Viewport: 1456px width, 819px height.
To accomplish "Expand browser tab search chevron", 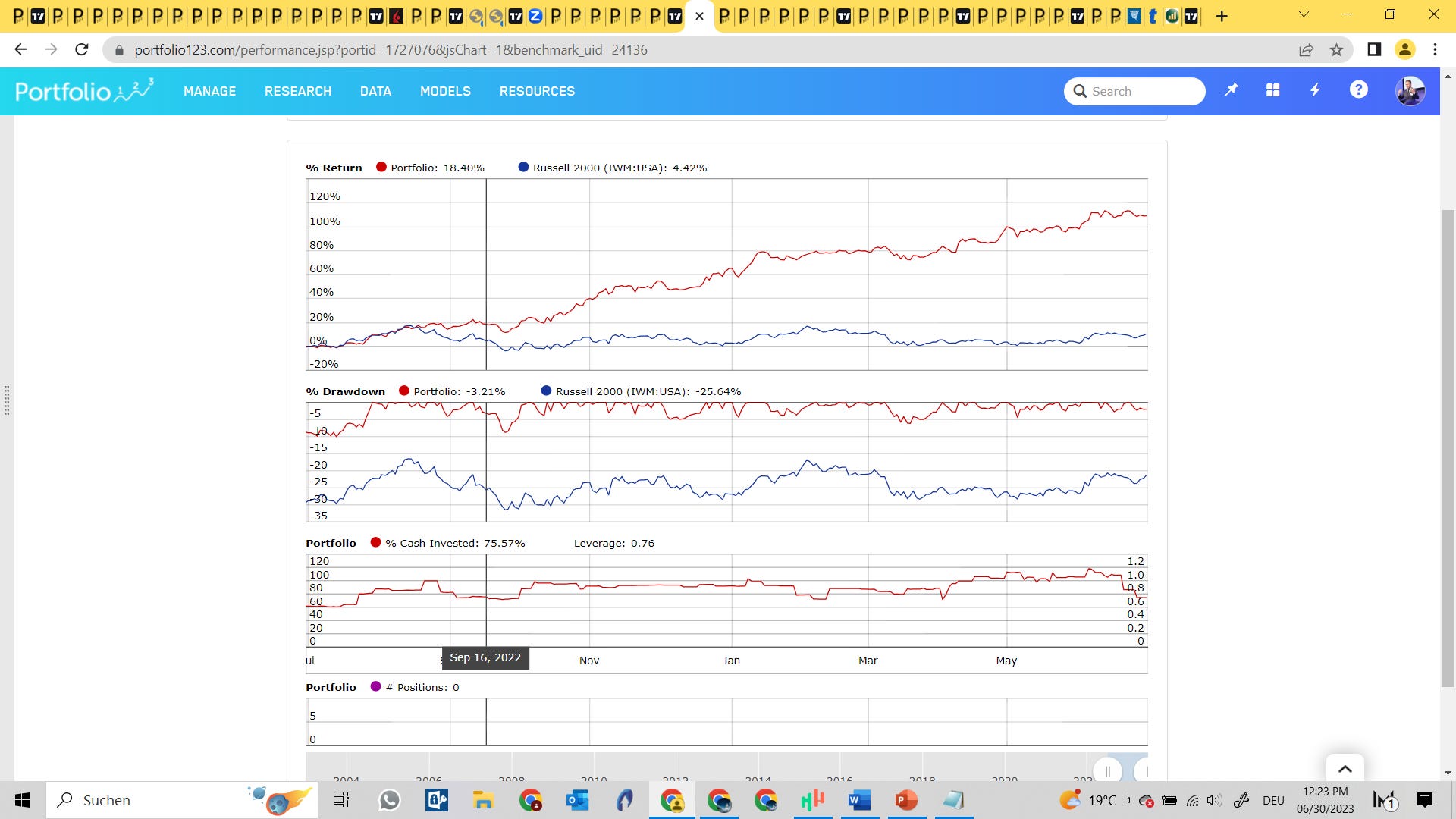I will tap(1304, 15).
